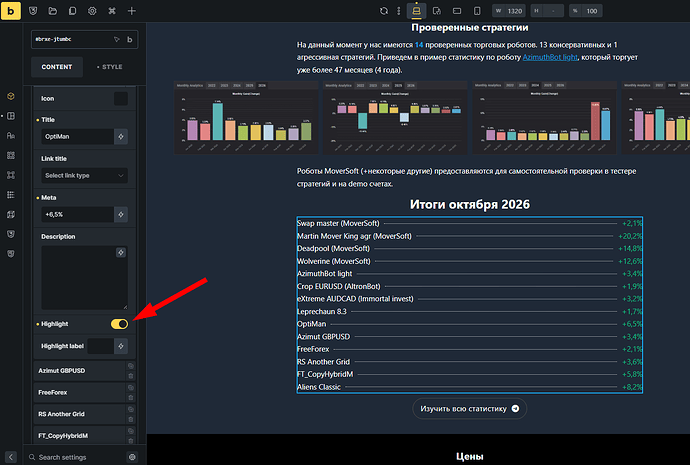Select the desktop base breakpoint icon
Screen dimensions: 690x465
(x=416, y=11)
